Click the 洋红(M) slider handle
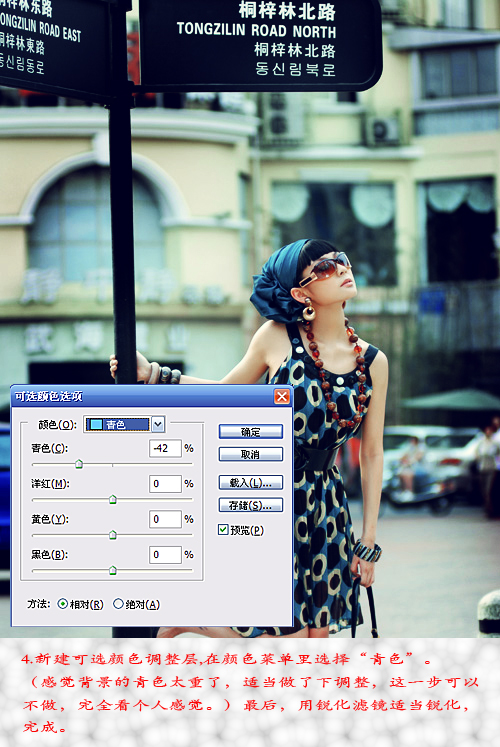Screen dimensions: 500x747 tap(113, 499)
